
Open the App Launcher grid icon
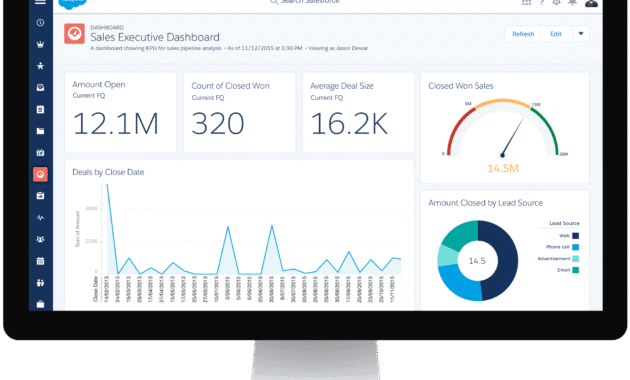tap(526, 2)
